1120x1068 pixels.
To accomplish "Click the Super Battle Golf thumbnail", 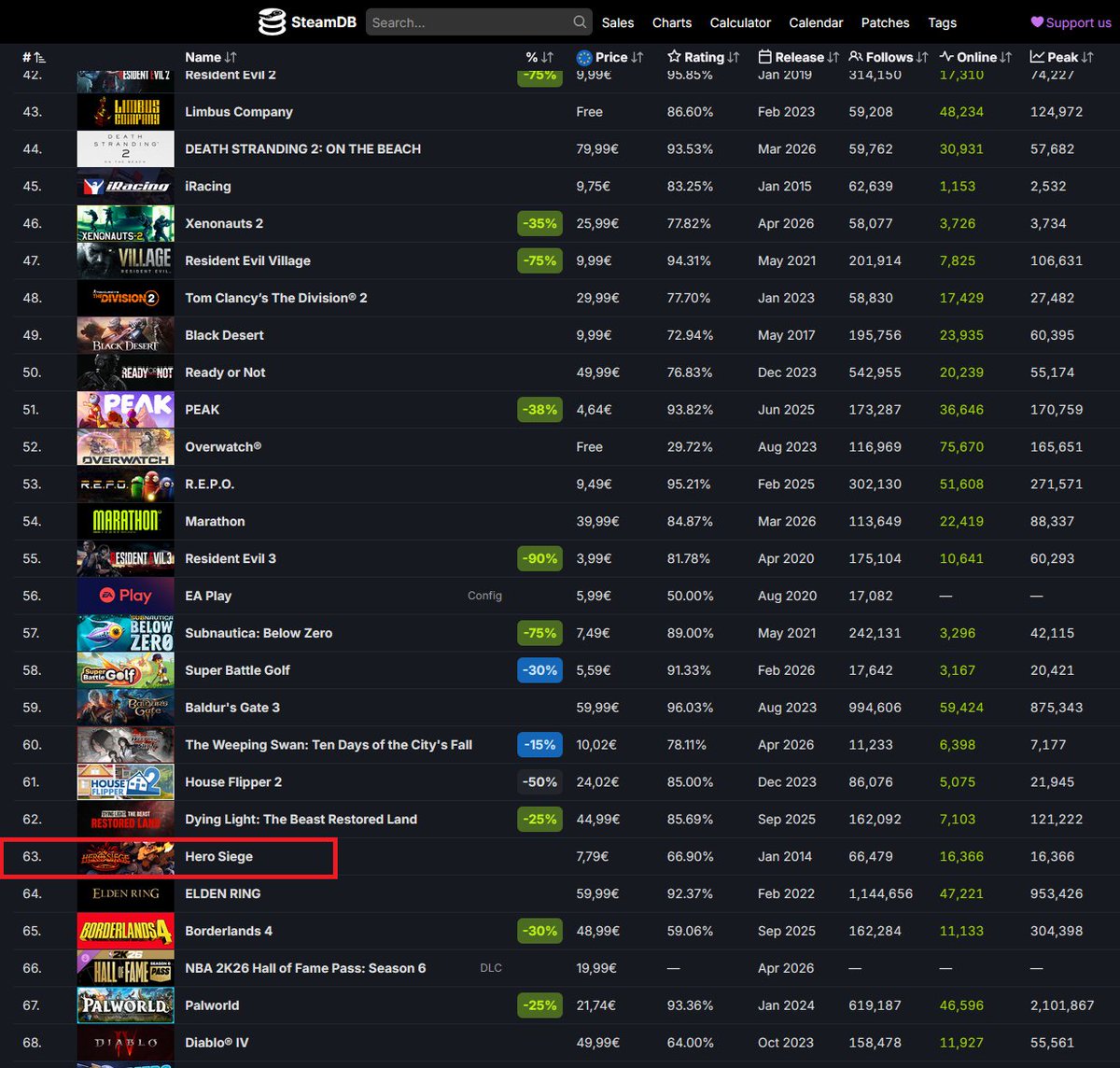I will click(x=125, y=670).
